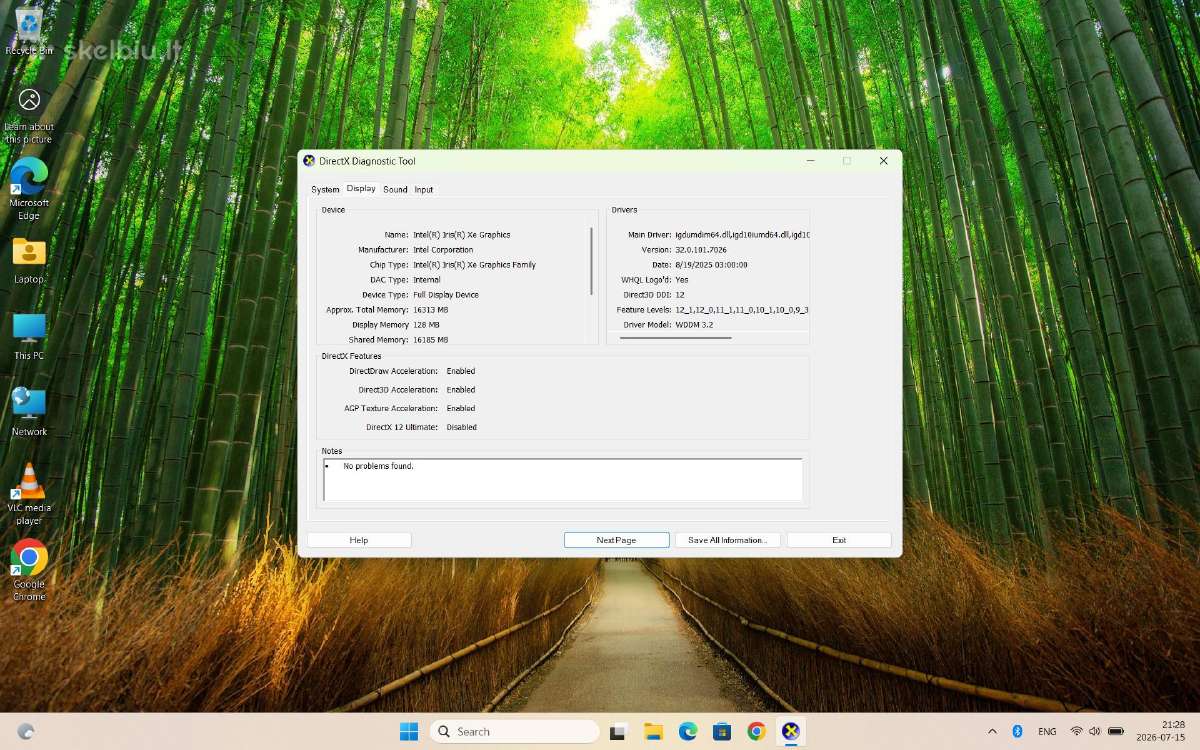Viewport: 1200px width, 750px height.
Task: Open Task View from the taskbar
Action: tap(619, 731)
